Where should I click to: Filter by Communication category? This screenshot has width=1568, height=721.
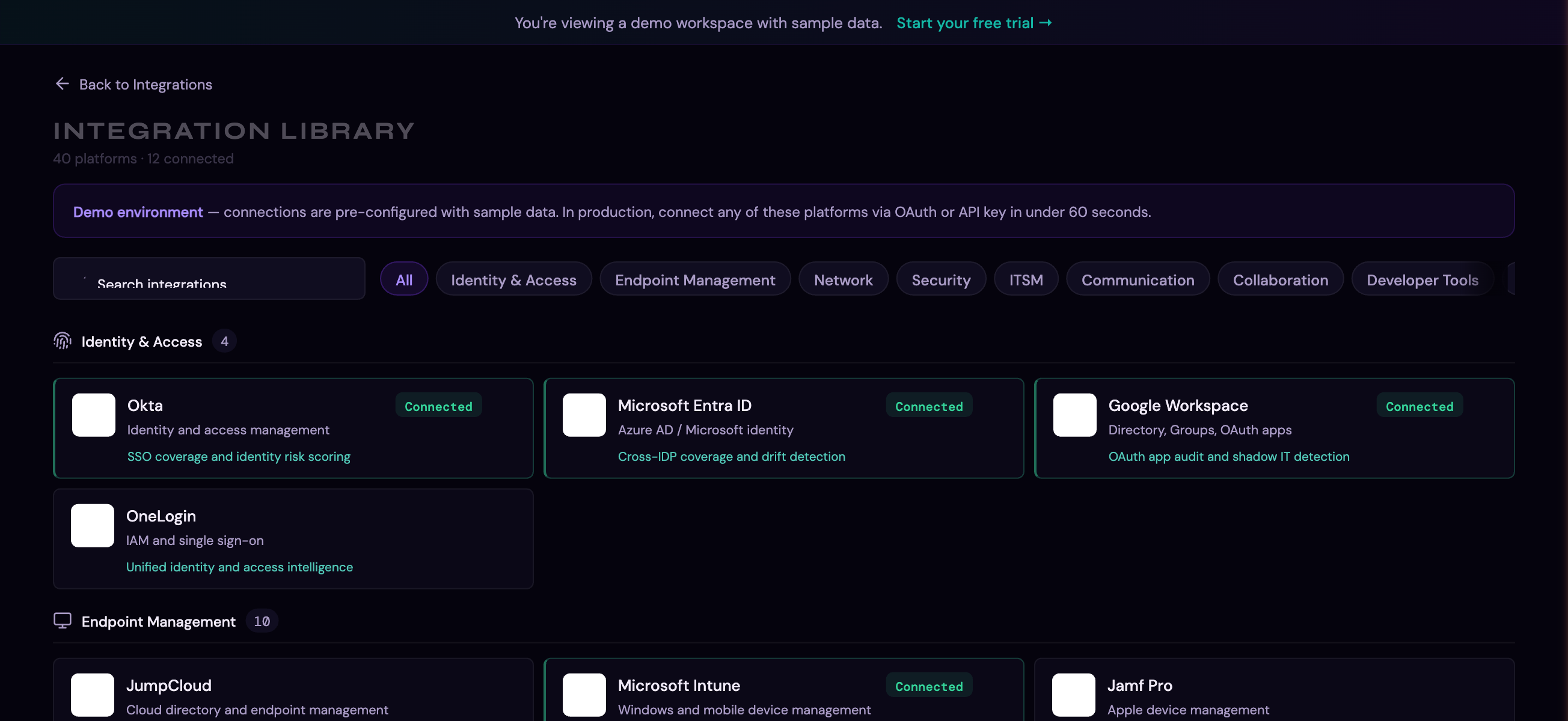1137,279
